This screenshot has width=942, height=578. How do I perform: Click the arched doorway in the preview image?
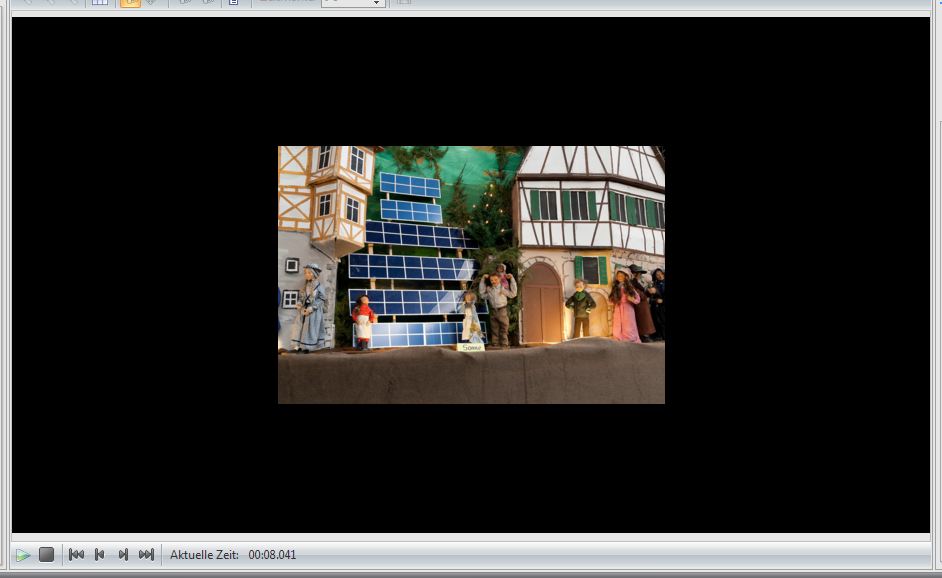pyautogui.click(x=541, y=303)
